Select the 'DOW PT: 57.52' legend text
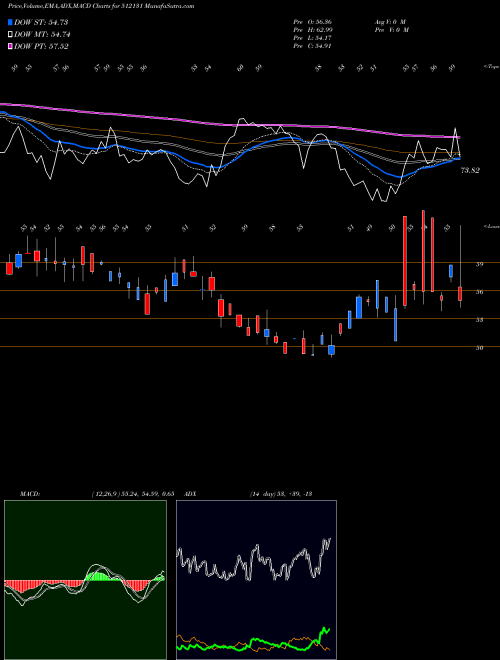The image size is (500, 660). pos(41,47)
